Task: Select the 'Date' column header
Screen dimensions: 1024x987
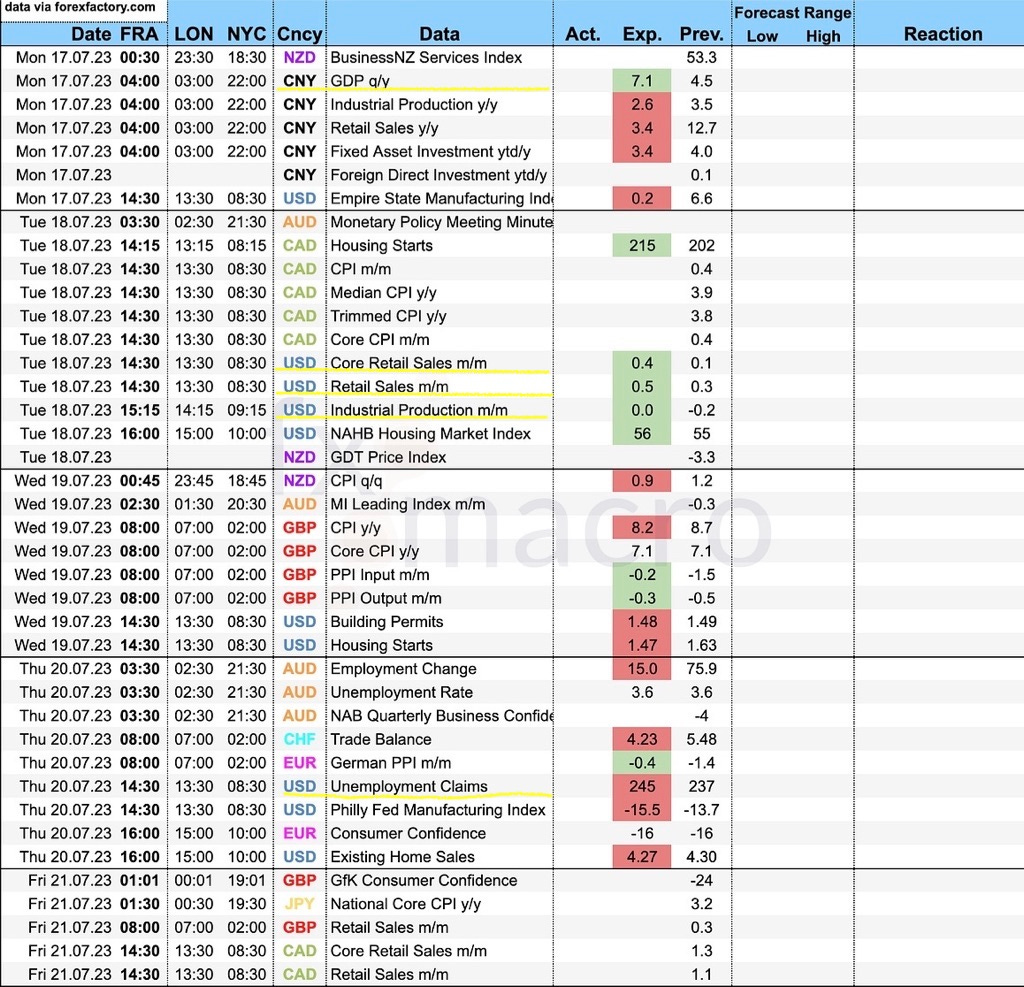Action: pos(91,34)
